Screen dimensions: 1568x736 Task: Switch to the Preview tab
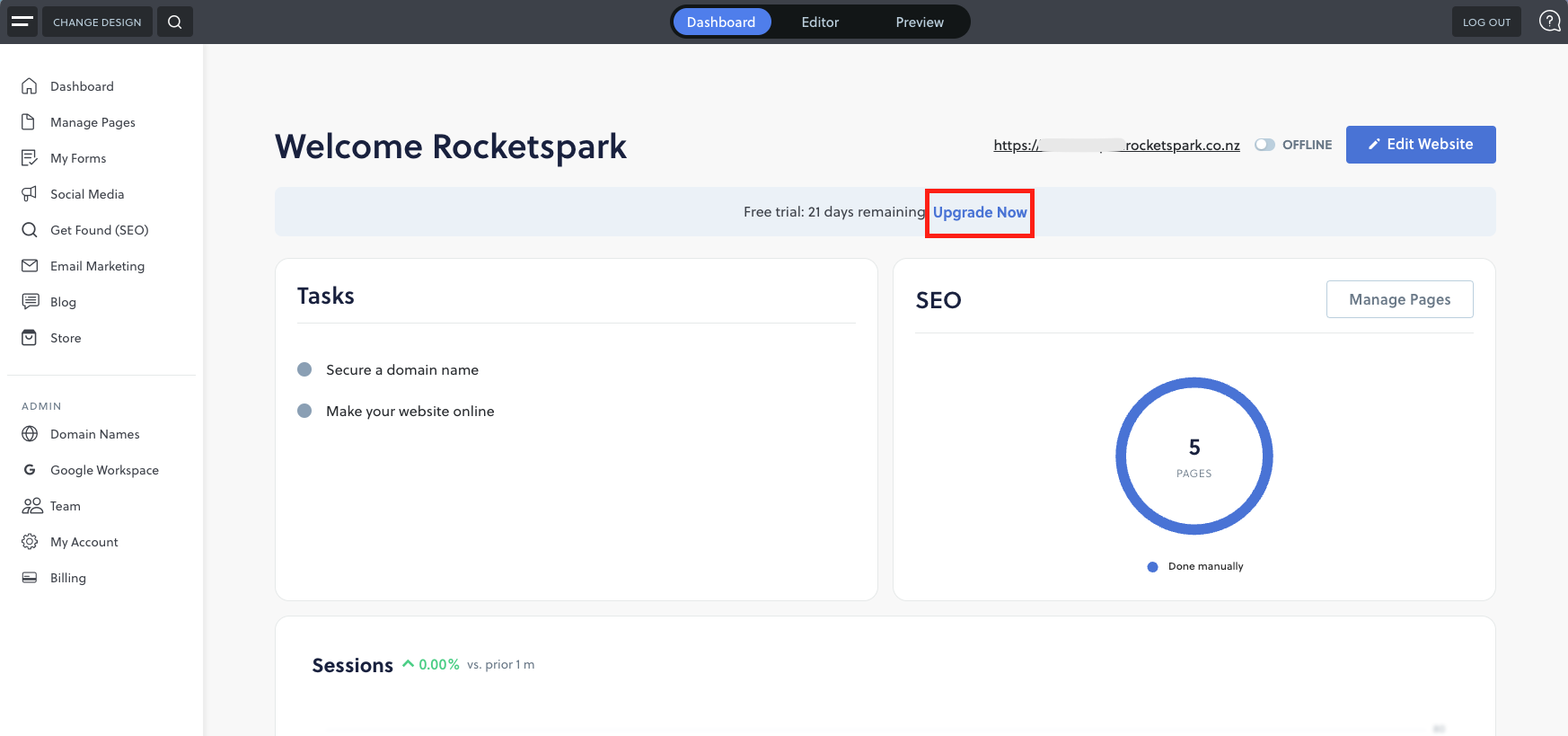(920, 22)
